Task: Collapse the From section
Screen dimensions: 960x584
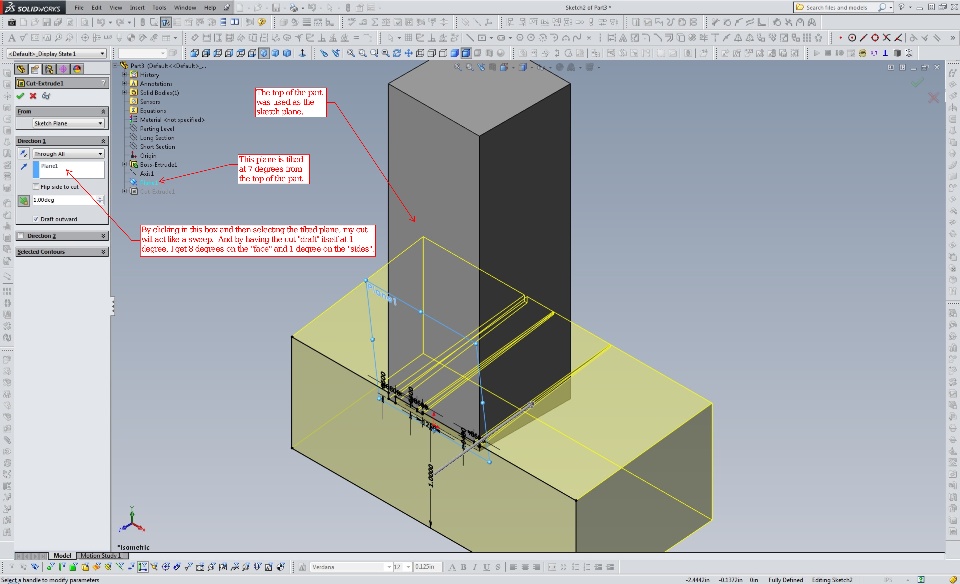Action: coord(103,111)
